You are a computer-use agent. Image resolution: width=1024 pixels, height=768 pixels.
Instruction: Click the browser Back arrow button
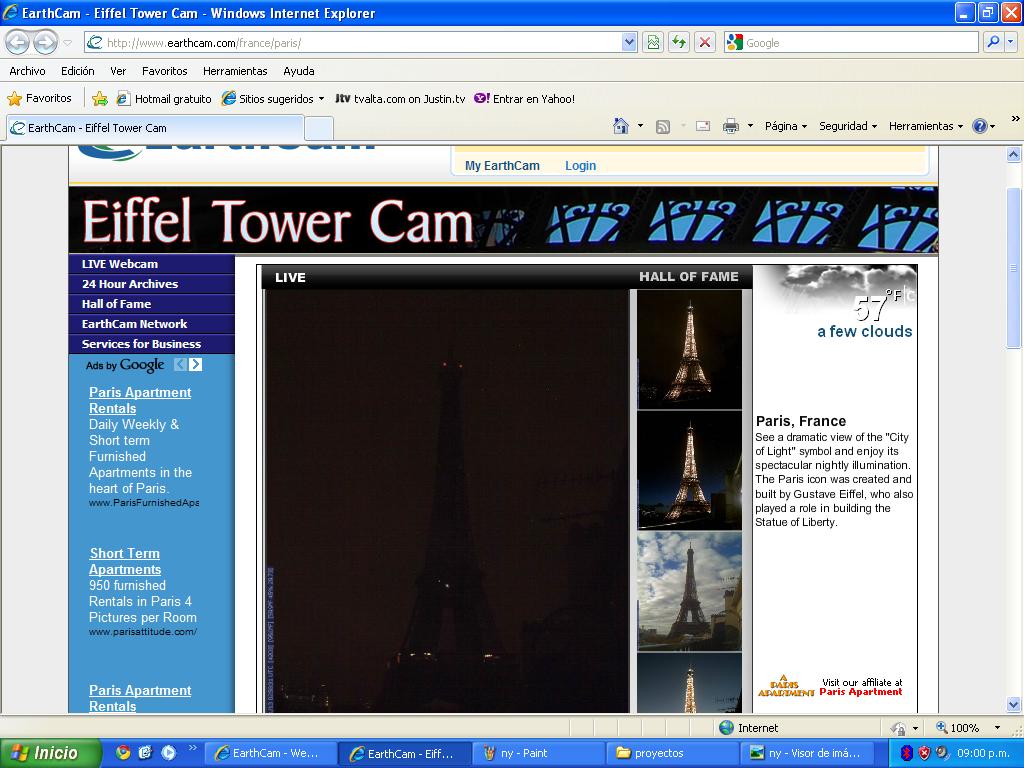[18, 42]
